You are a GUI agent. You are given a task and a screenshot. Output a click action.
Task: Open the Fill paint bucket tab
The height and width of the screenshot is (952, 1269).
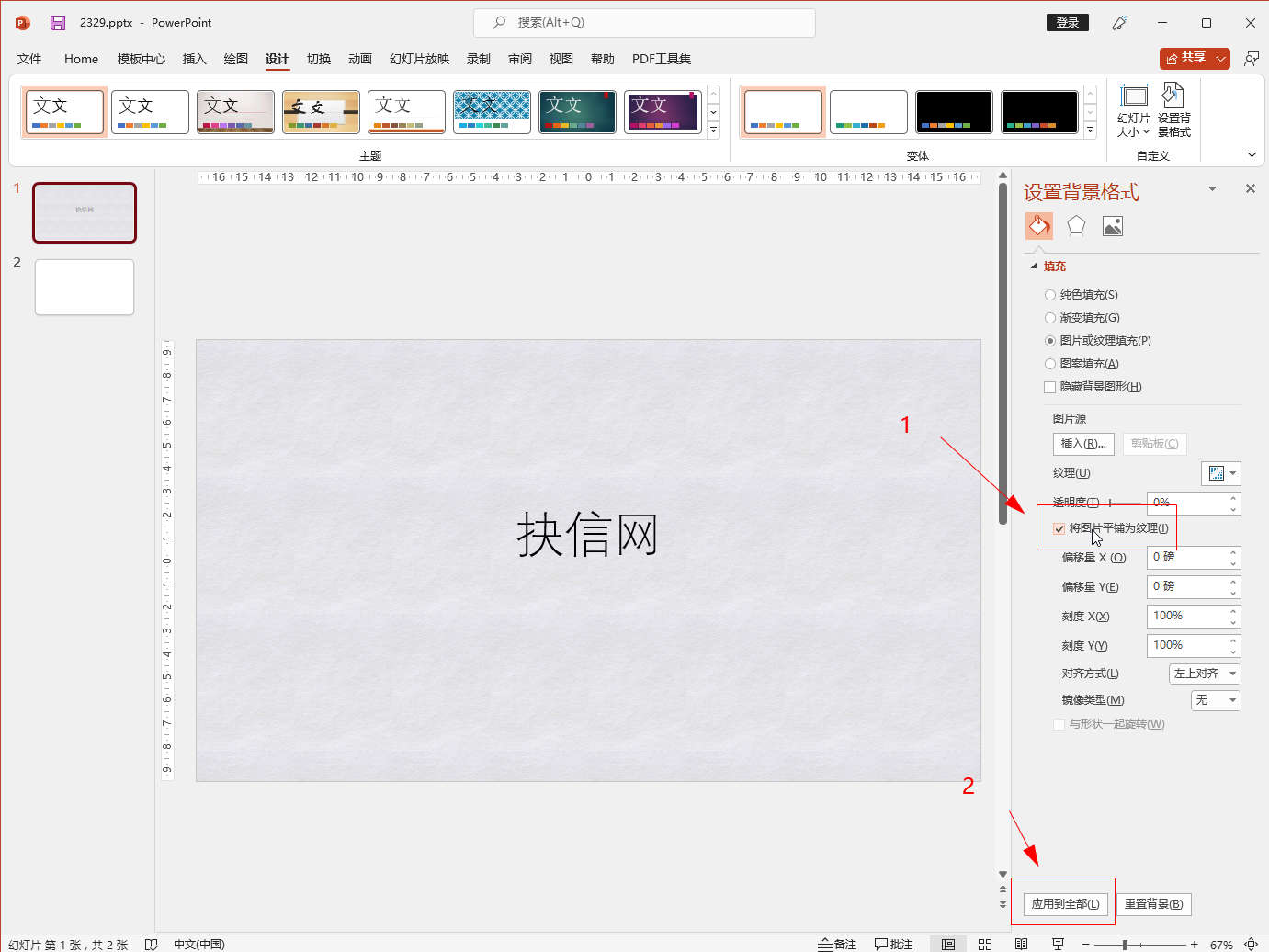tap(1039, 226)
